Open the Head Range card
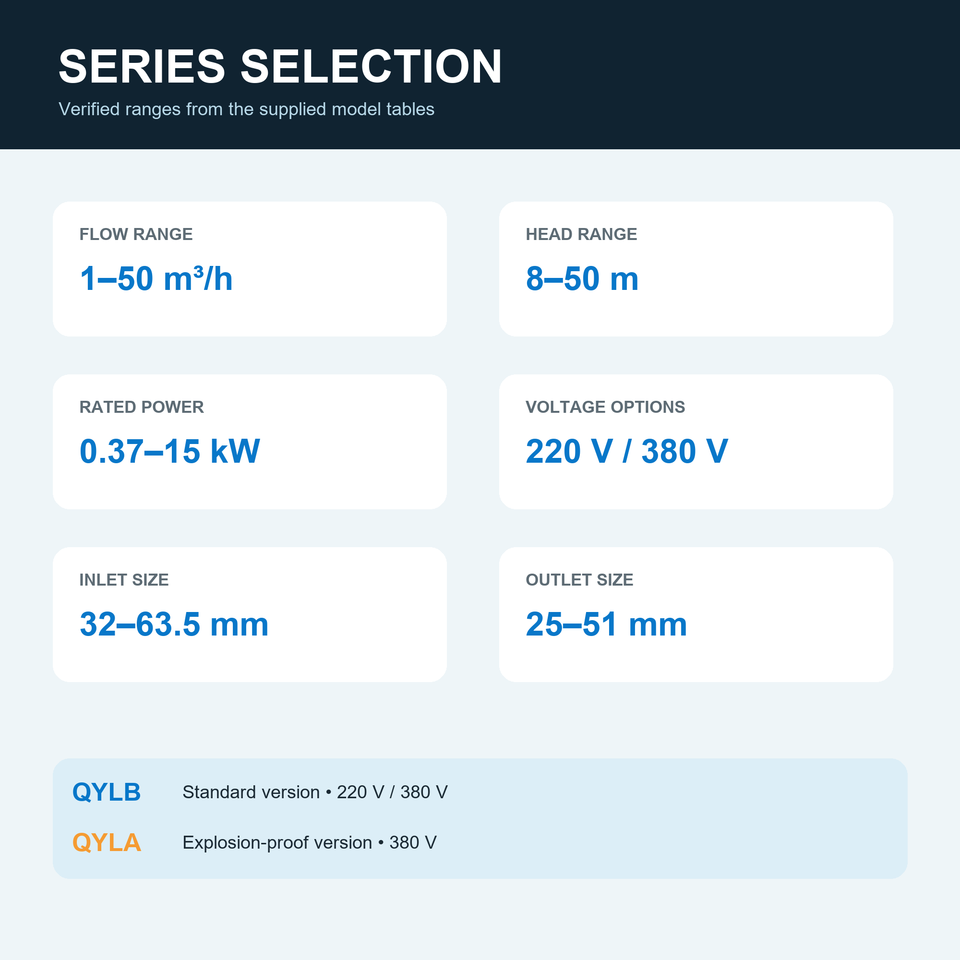 coord(696,269)
